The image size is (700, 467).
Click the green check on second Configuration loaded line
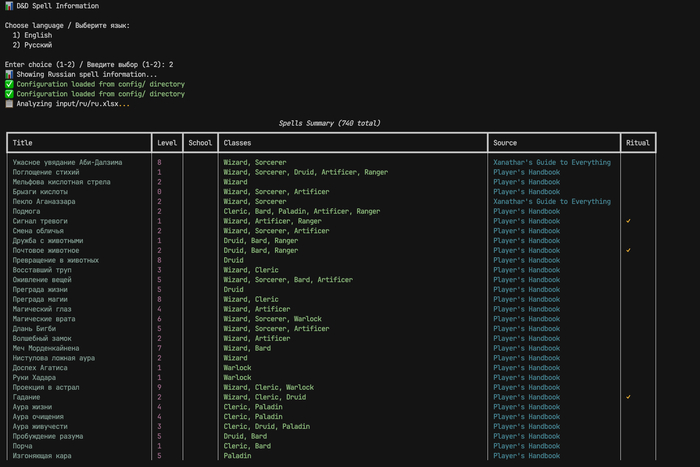click(9, 94)
